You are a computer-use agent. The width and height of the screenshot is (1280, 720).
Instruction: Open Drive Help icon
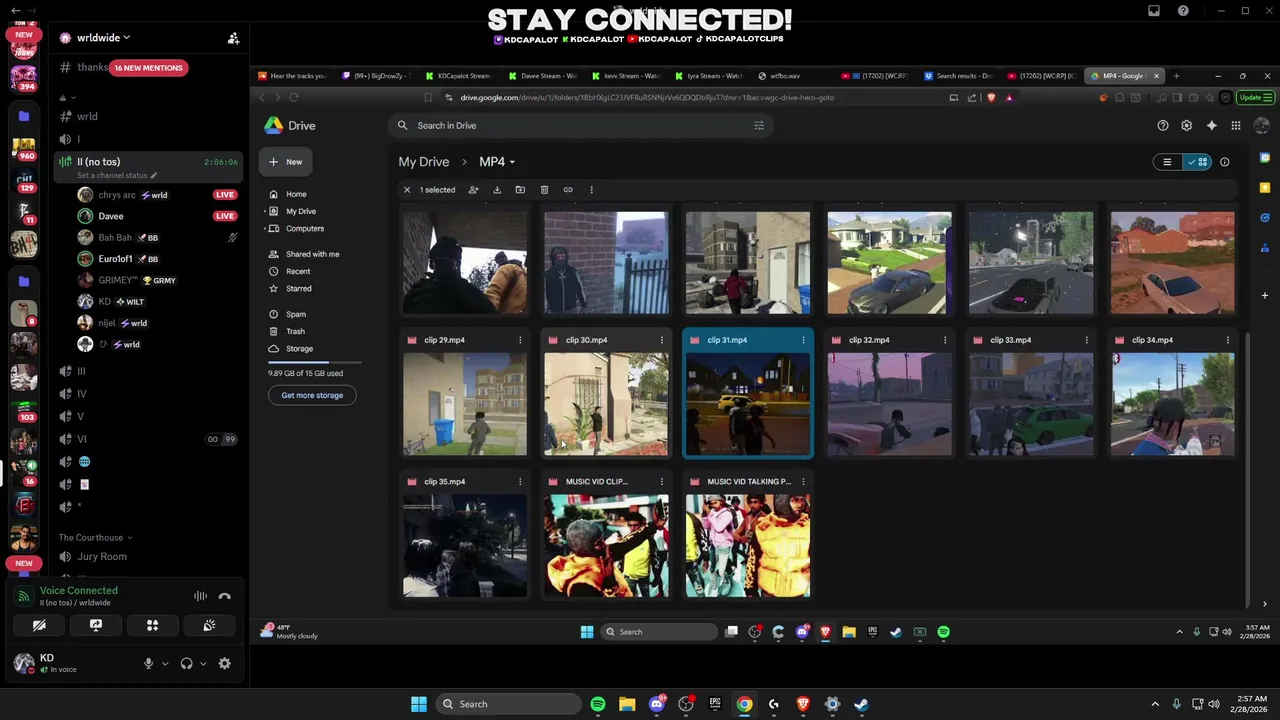click(1162, 126)
